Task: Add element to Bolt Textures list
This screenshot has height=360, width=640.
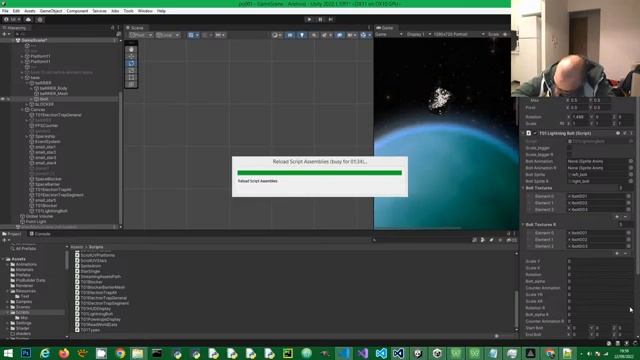Action: tap(617, 217)
